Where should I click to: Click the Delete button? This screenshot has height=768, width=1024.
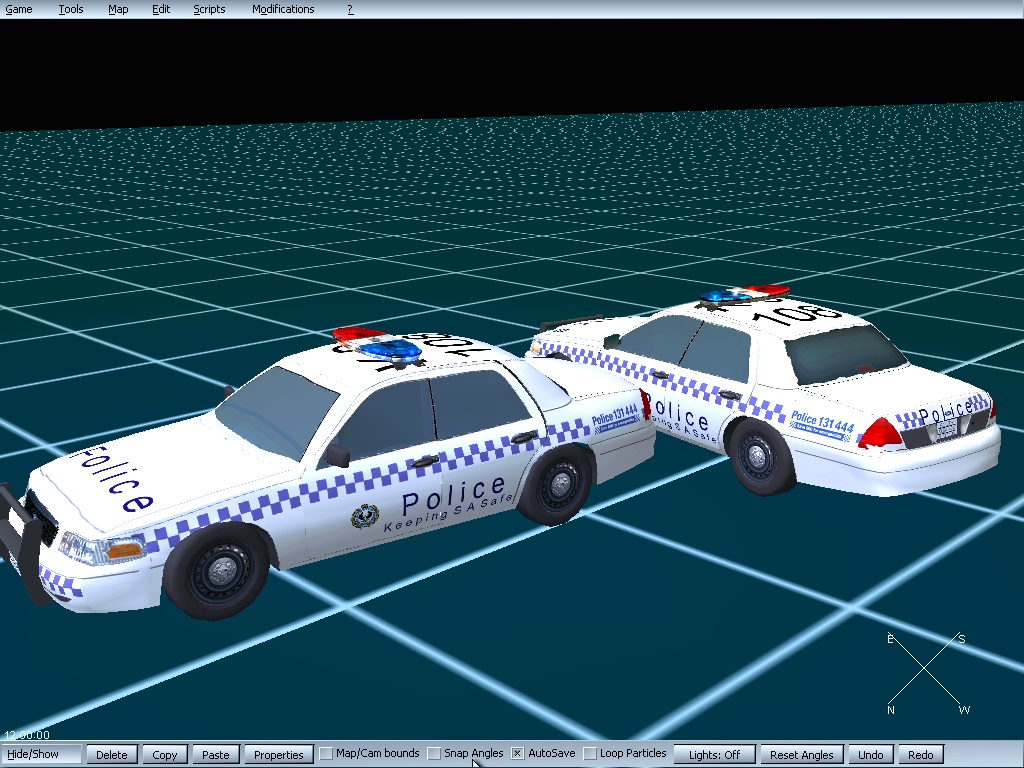[112, 754]
